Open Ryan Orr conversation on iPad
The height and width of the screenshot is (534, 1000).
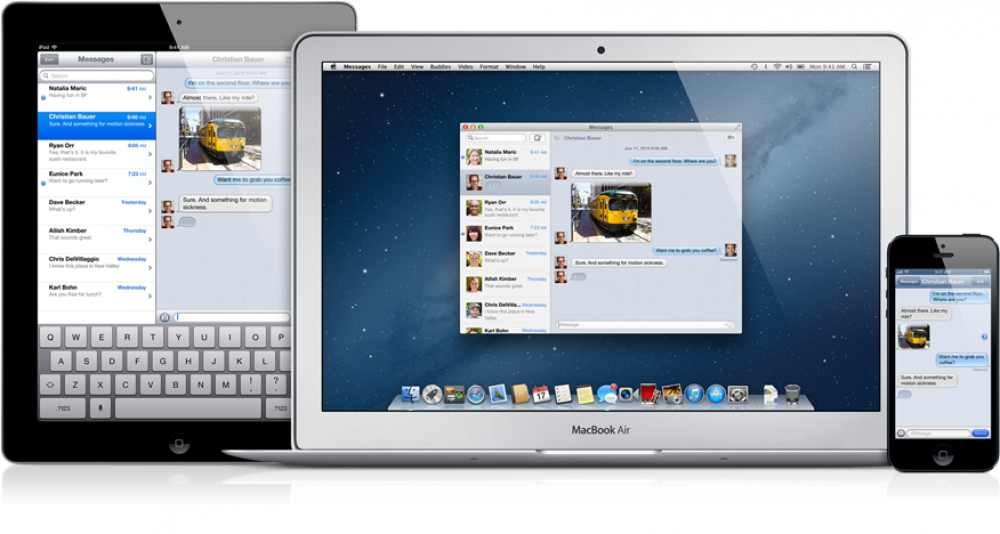coord(97,153)
